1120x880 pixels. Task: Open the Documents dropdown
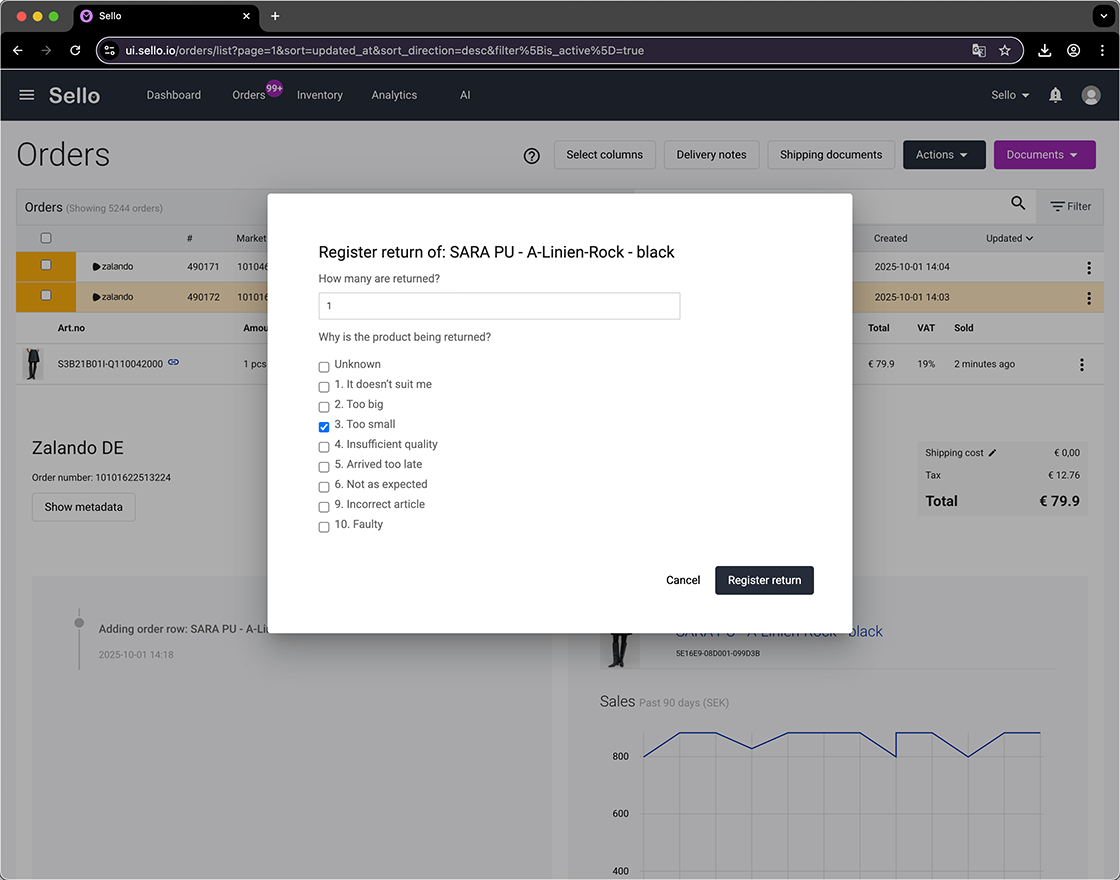point(1044,155)
